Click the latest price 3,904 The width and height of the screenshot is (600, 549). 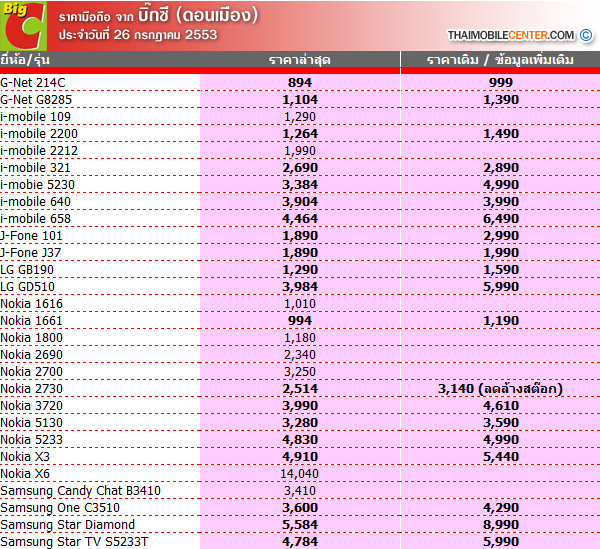[300, 202]
